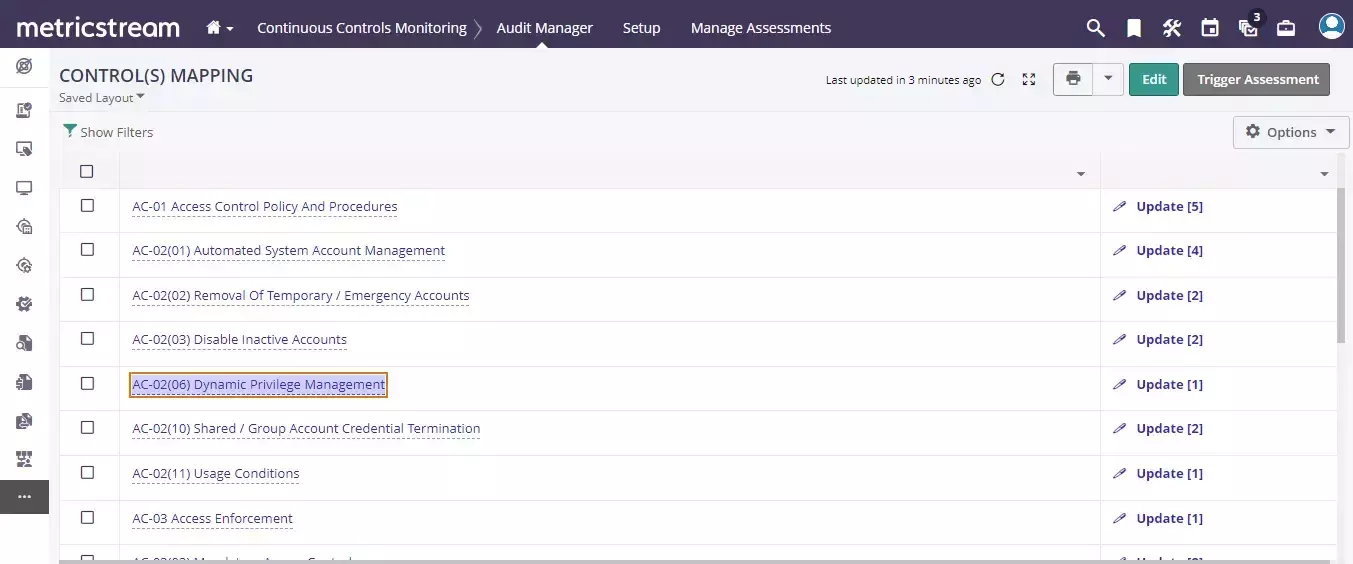1353x564 pixels.
Task: Open AC-02(10) Shared / Group Account Credential Termination
Action: click(x=306, y=429)
